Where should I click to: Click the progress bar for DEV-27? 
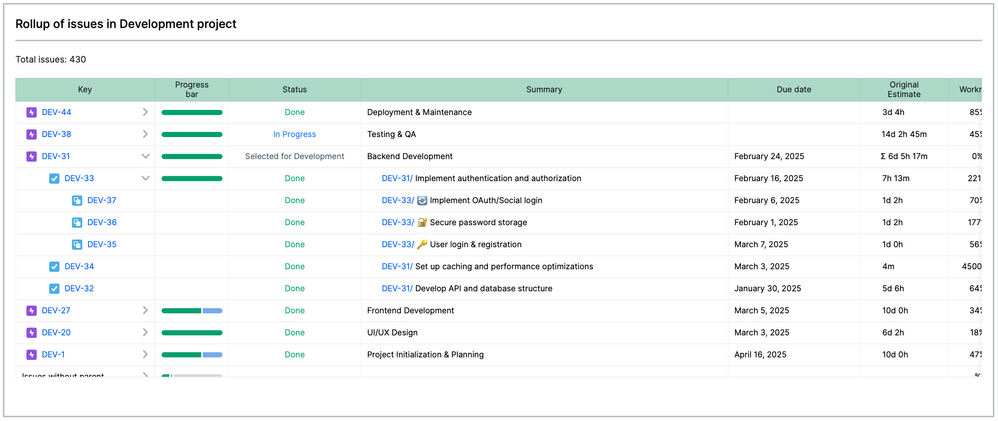coord(192,311)
